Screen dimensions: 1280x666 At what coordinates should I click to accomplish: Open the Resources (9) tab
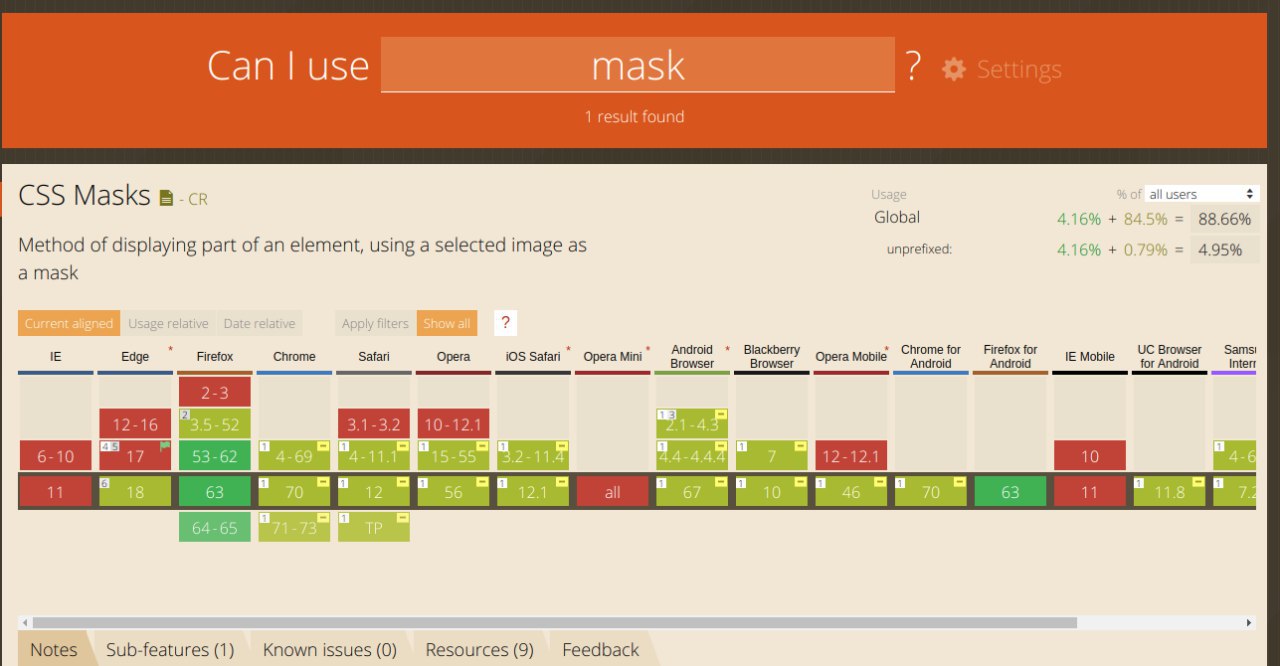click(480, 649)
